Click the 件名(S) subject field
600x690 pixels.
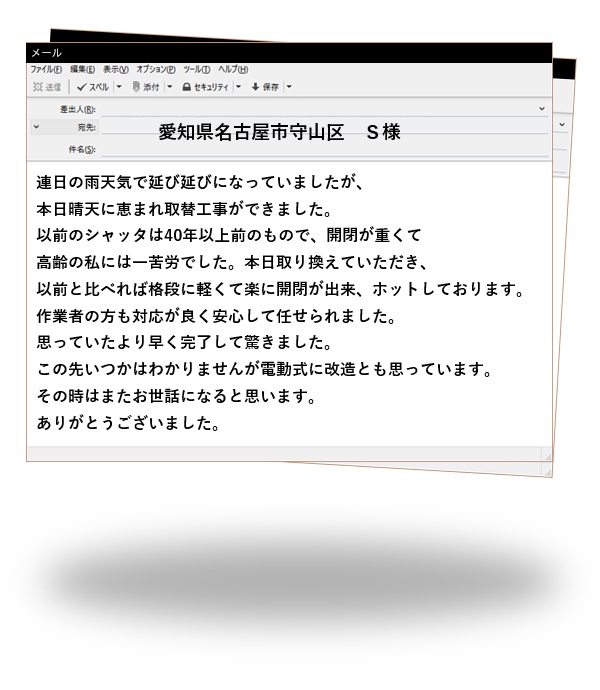click(324, 150)
